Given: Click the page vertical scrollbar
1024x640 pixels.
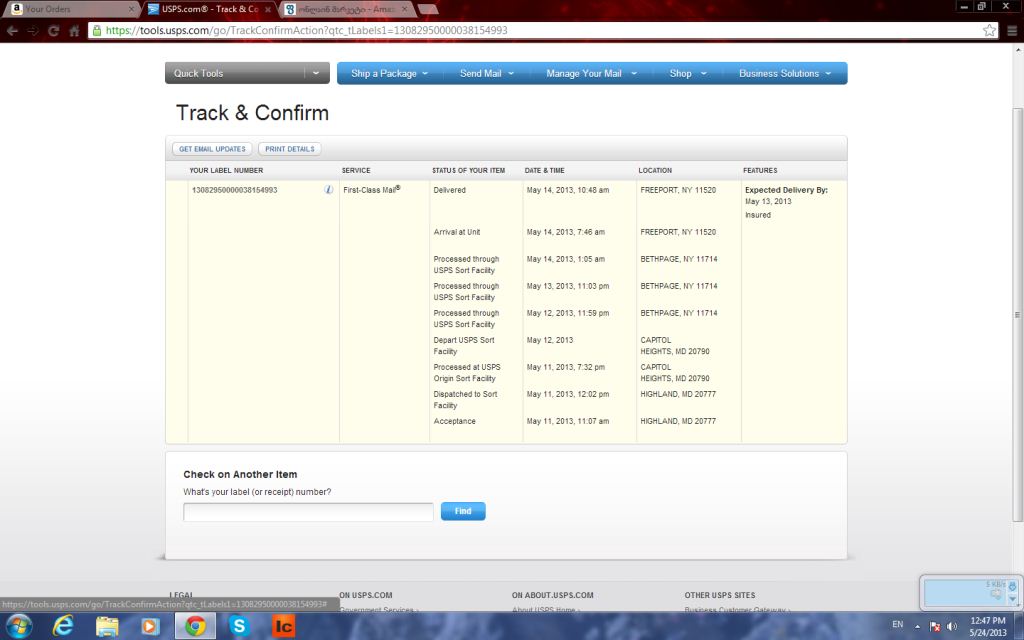Looking at the screenshot, I should coord(1017,313).
